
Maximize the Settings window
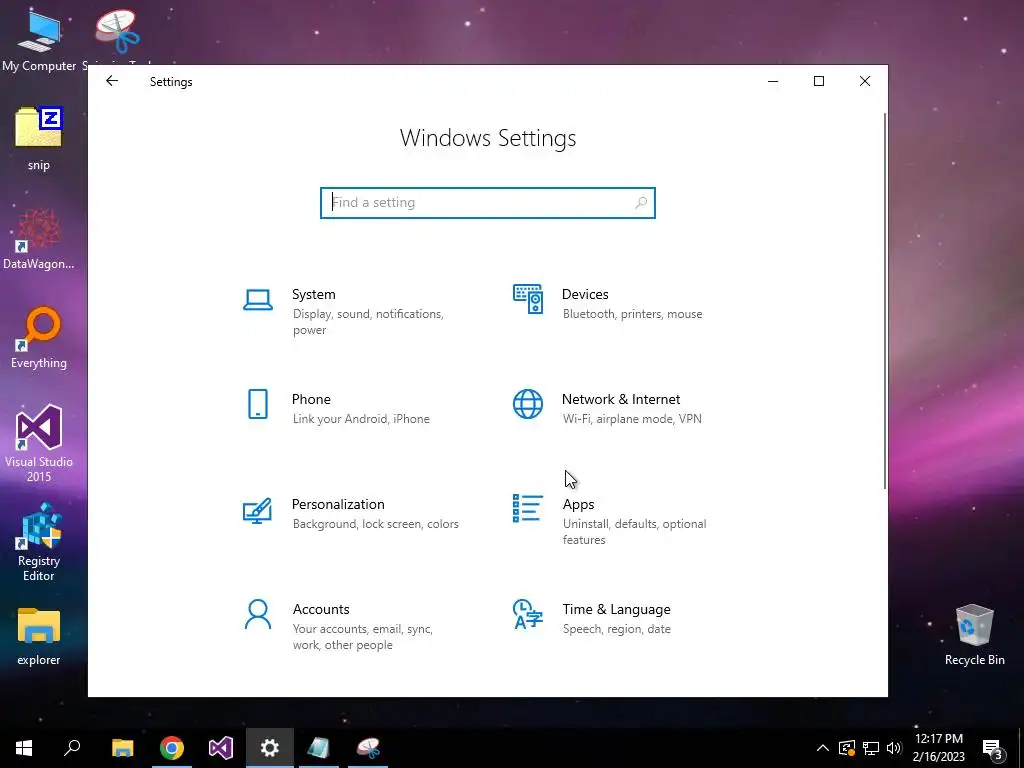(x=819, y=81)
